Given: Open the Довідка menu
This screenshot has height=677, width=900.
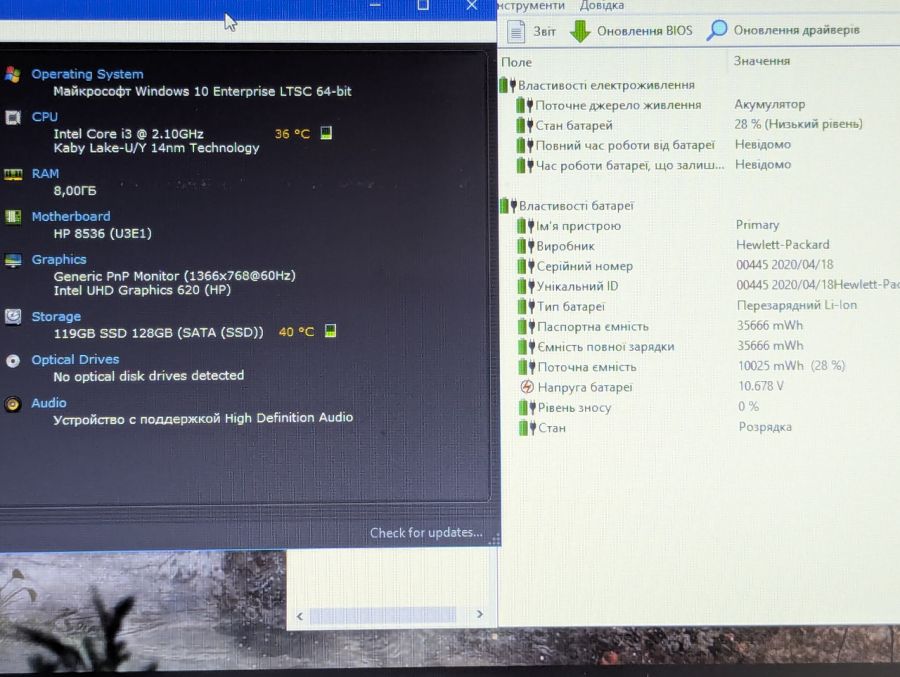Looking at the screenshot, I should coord(602,6).
